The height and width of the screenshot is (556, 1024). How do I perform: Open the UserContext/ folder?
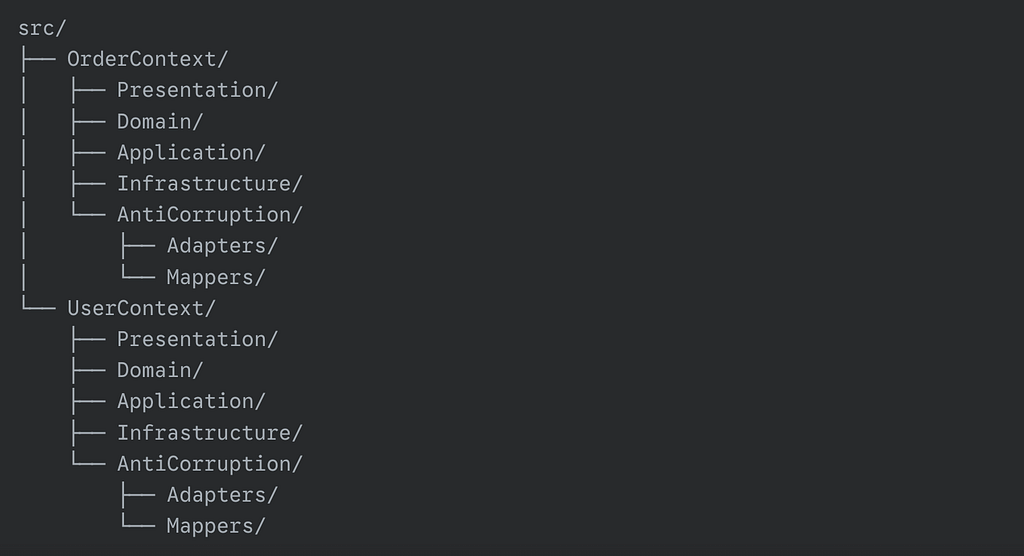141,308
